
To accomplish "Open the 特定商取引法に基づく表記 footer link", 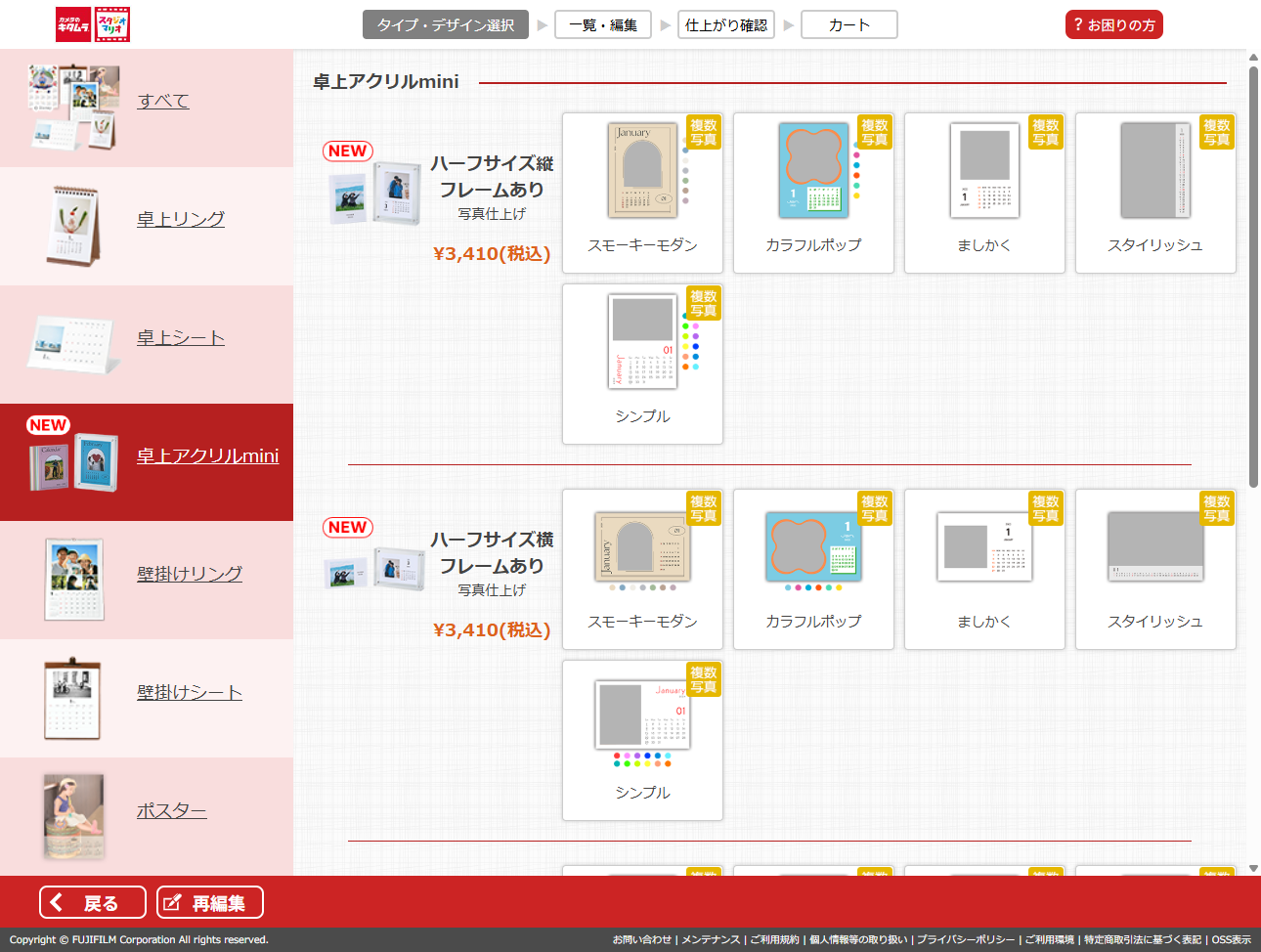I will click(x=1143, y=940).
